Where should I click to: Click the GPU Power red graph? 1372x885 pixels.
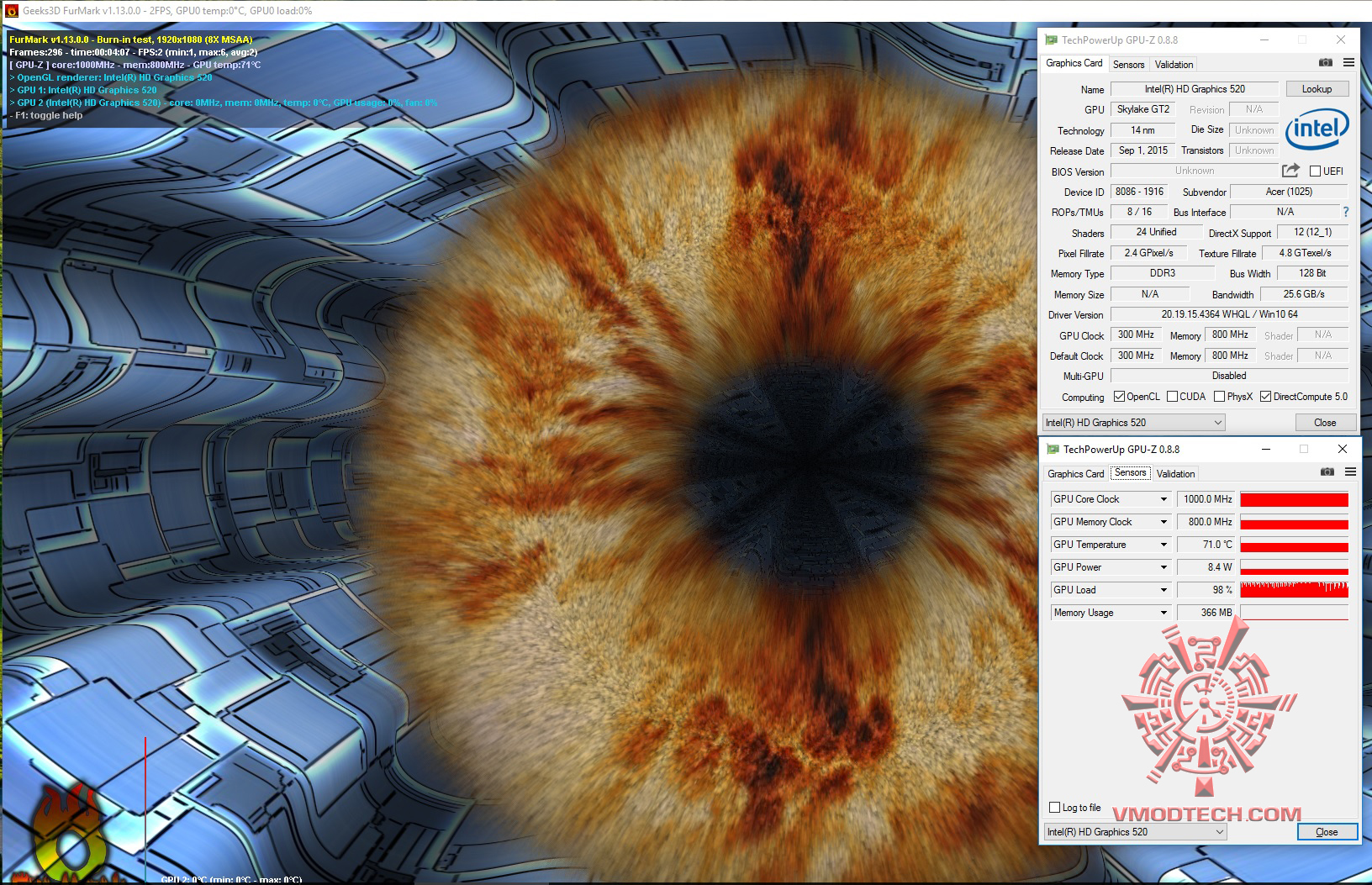click(x=1294, y=567)
